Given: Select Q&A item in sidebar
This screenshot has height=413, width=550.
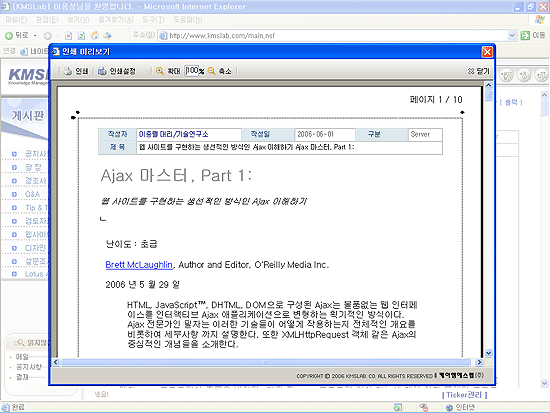Looking at the screenshot, I should coord(32,194).
